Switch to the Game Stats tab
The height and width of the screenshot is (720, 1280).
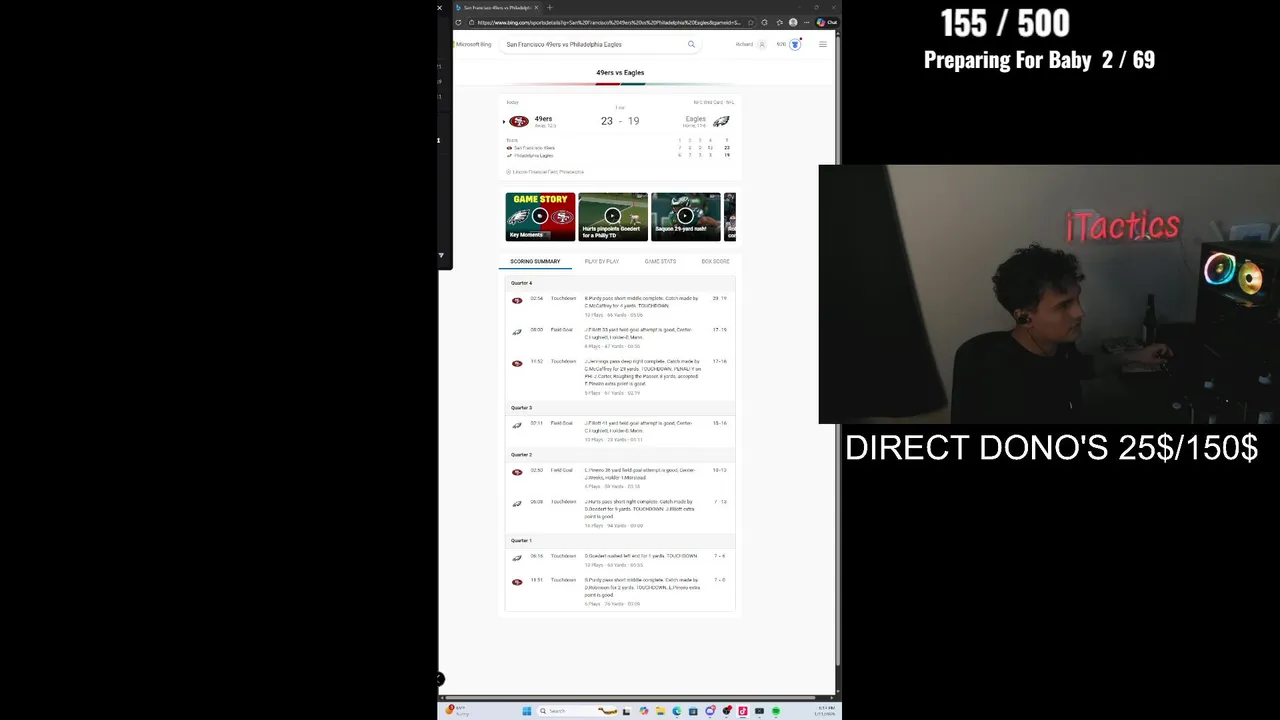tap(660, 261)
